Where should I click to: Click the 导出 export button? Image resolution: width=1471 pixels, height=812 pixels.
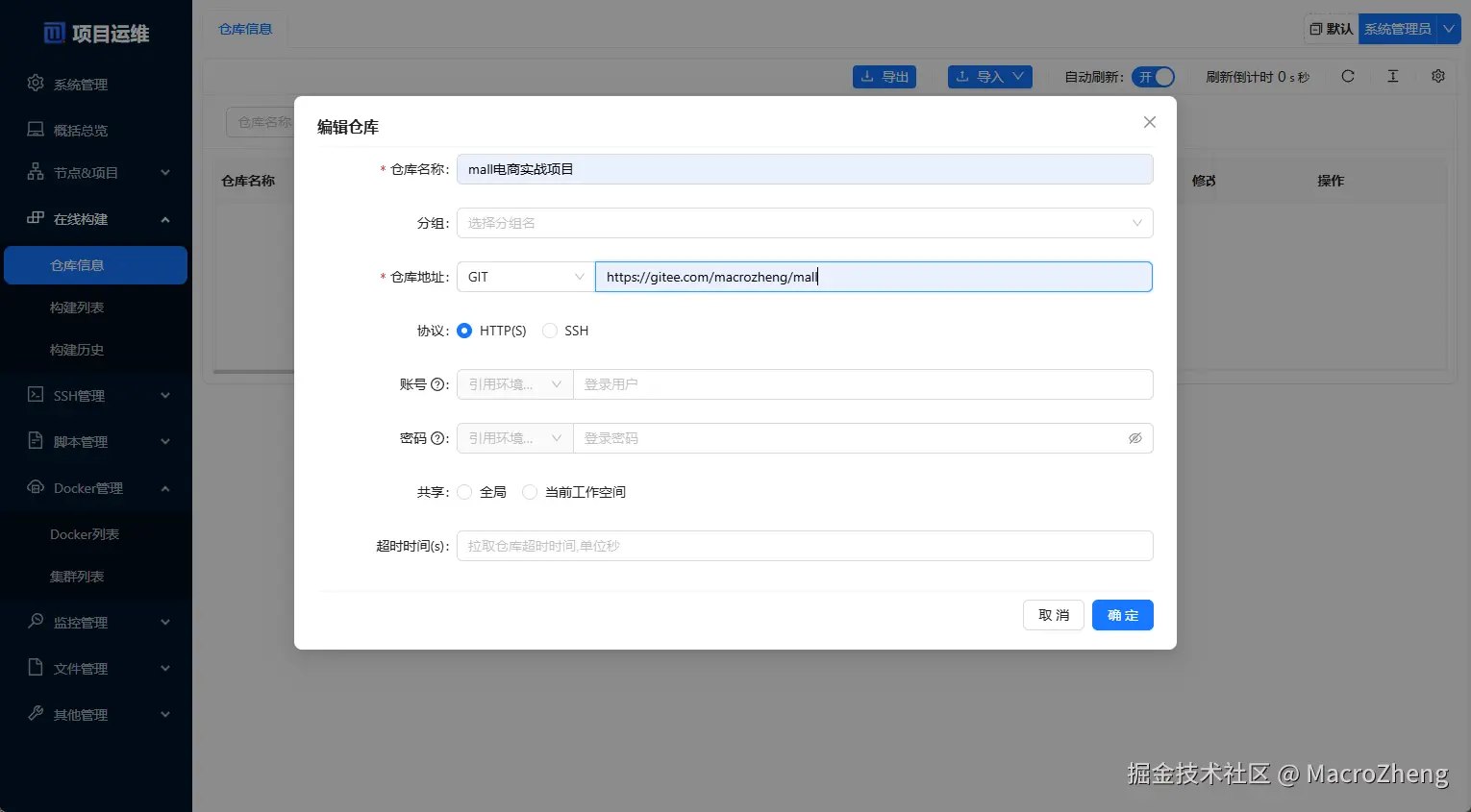885,77
